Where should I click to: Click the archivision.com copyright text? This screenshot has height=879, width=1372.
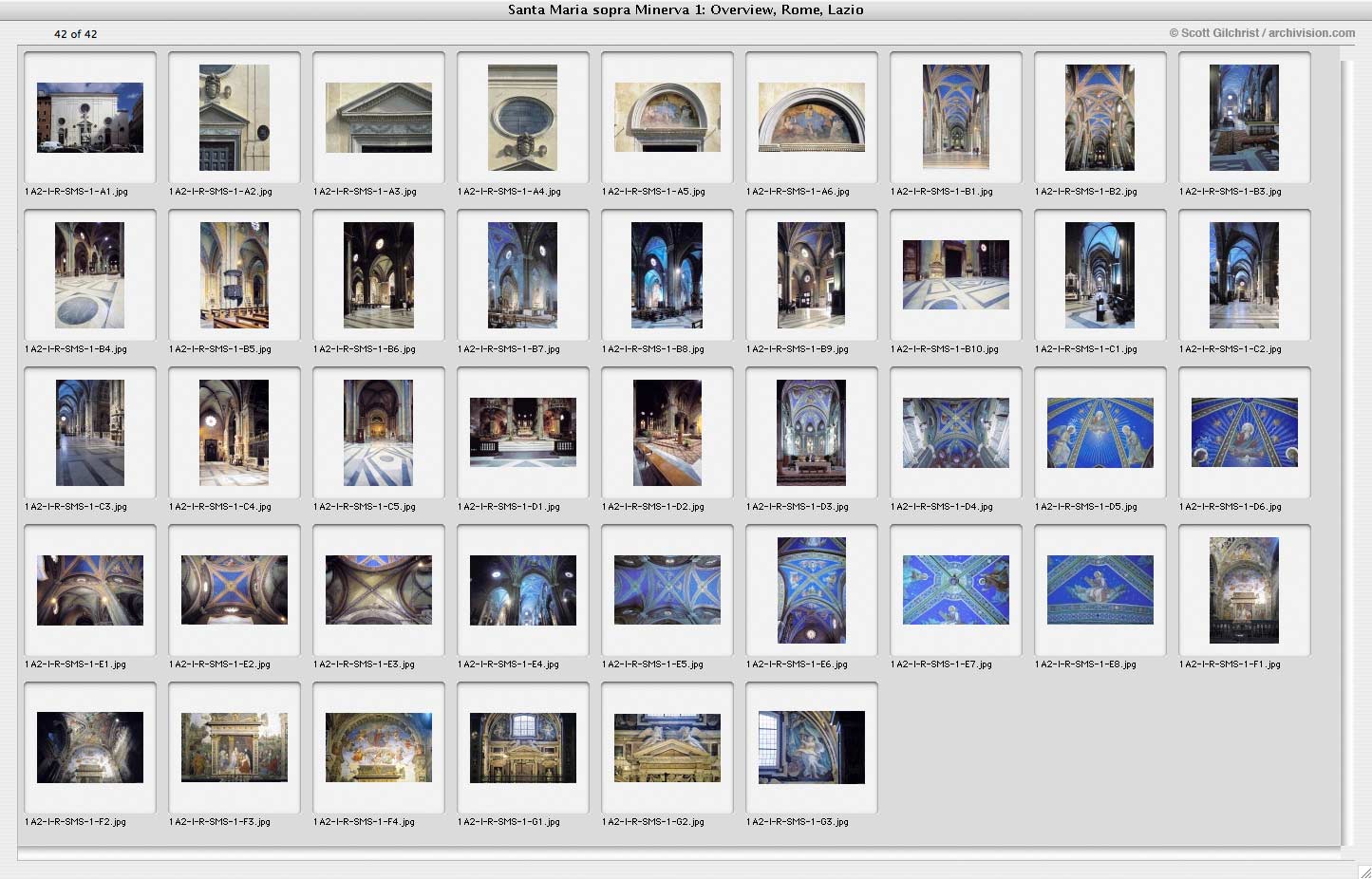tap(1262, 33)
